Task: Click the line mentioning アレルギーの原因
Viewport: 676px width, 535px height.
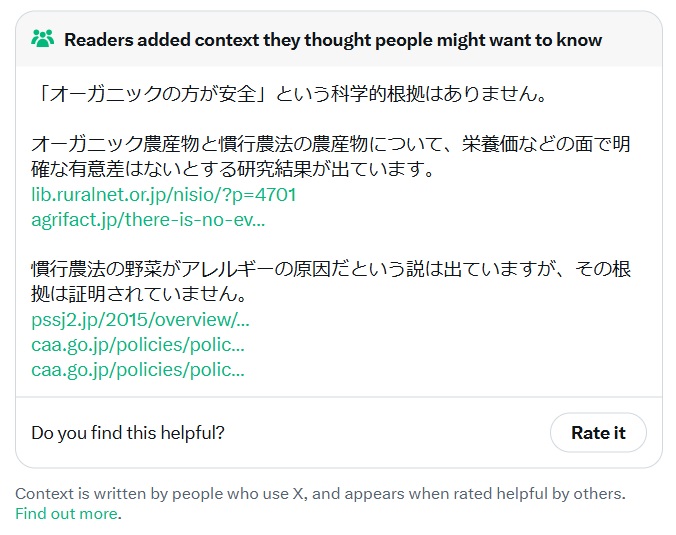Action: click(x=331, y=269)
